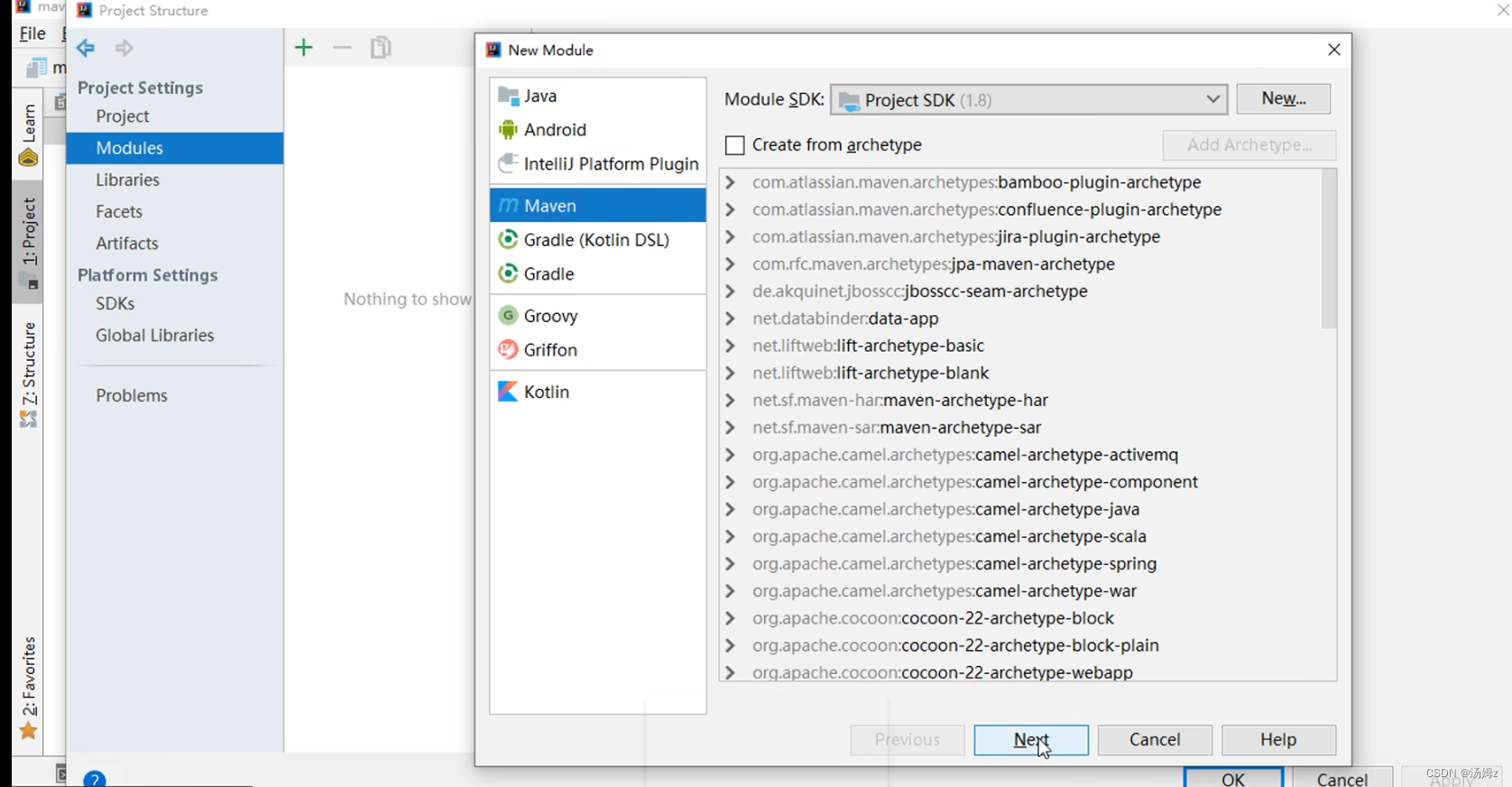
Task: Click the archetype list scrollbar thumb
Action: [x=1329, y=249]
